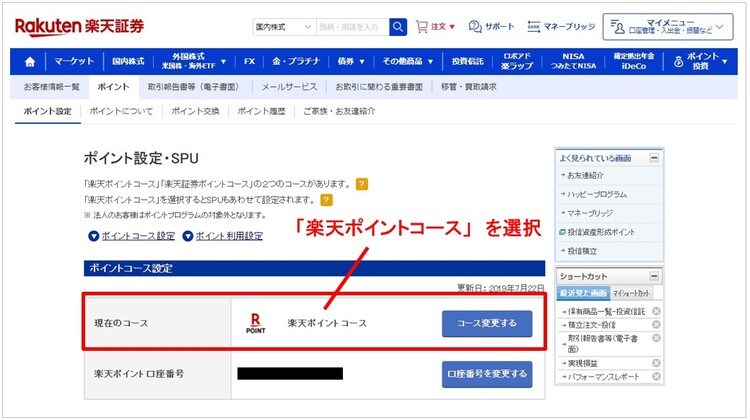Screen dimensions: 750x420
Task: Remove 取引報告書等(電子書面) shortcut entry
Action: [x=656, y=338]
